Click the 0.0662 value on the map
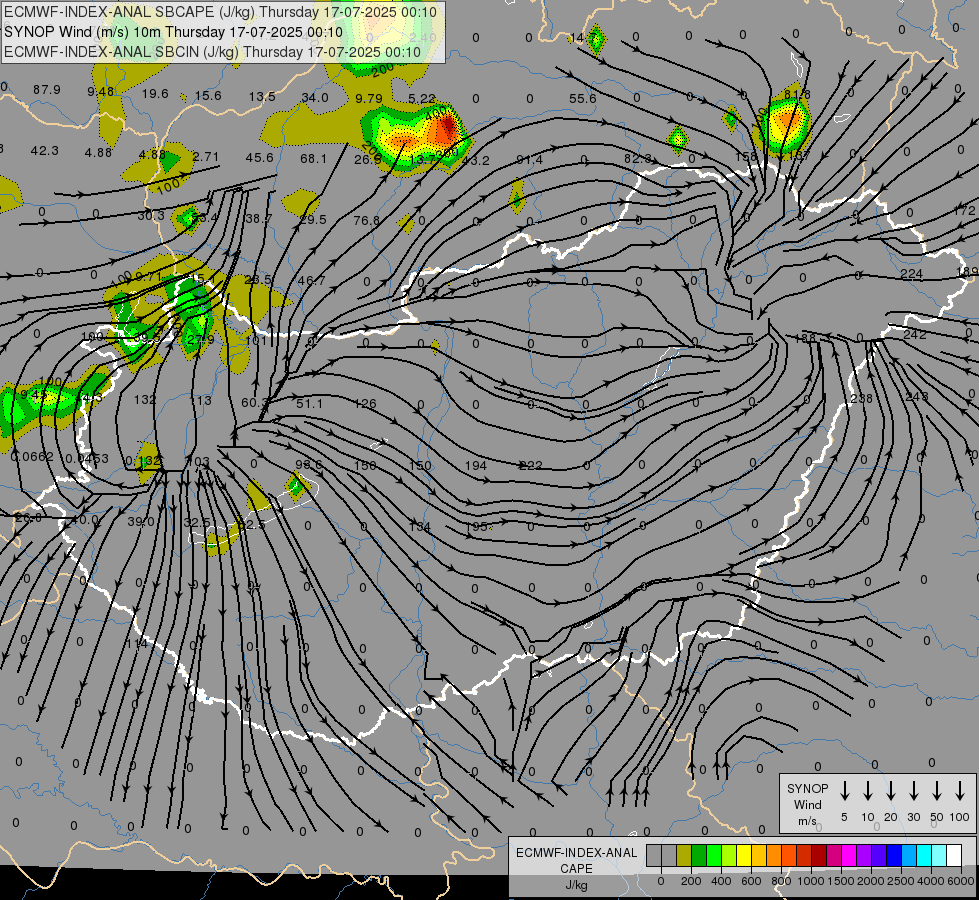 32,457
